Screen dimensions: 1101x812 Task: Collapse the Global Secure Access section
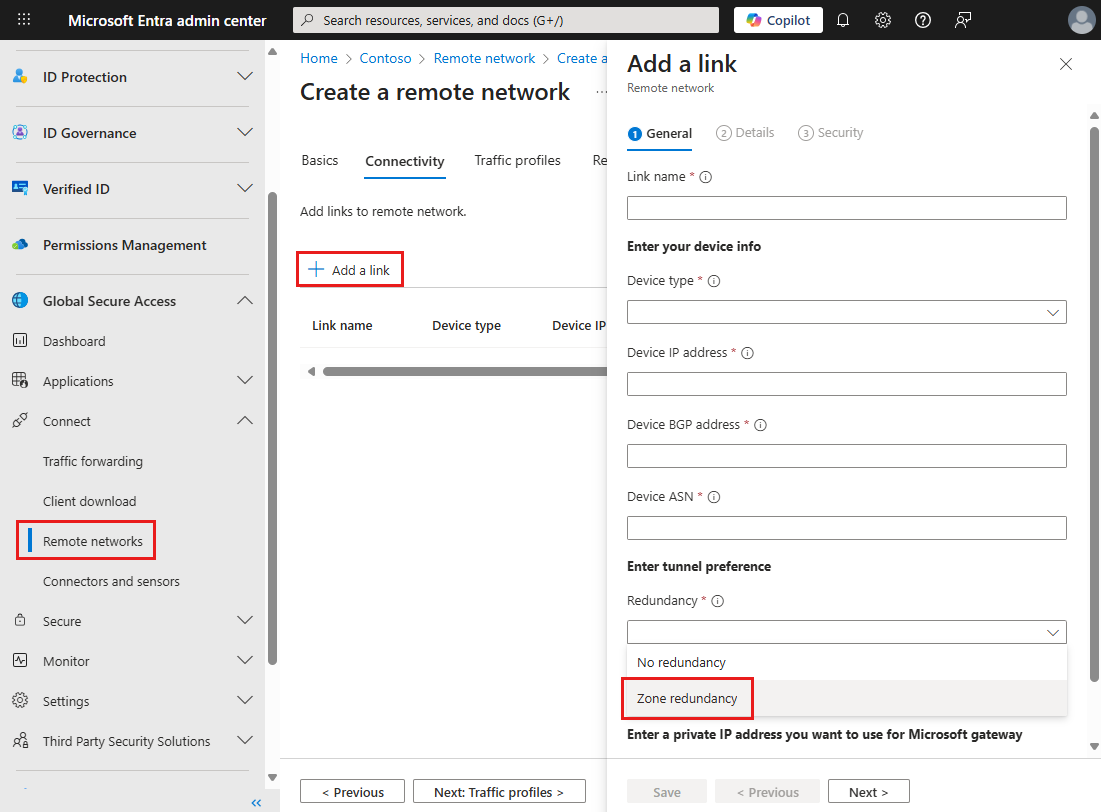click(x=244, y=301)
